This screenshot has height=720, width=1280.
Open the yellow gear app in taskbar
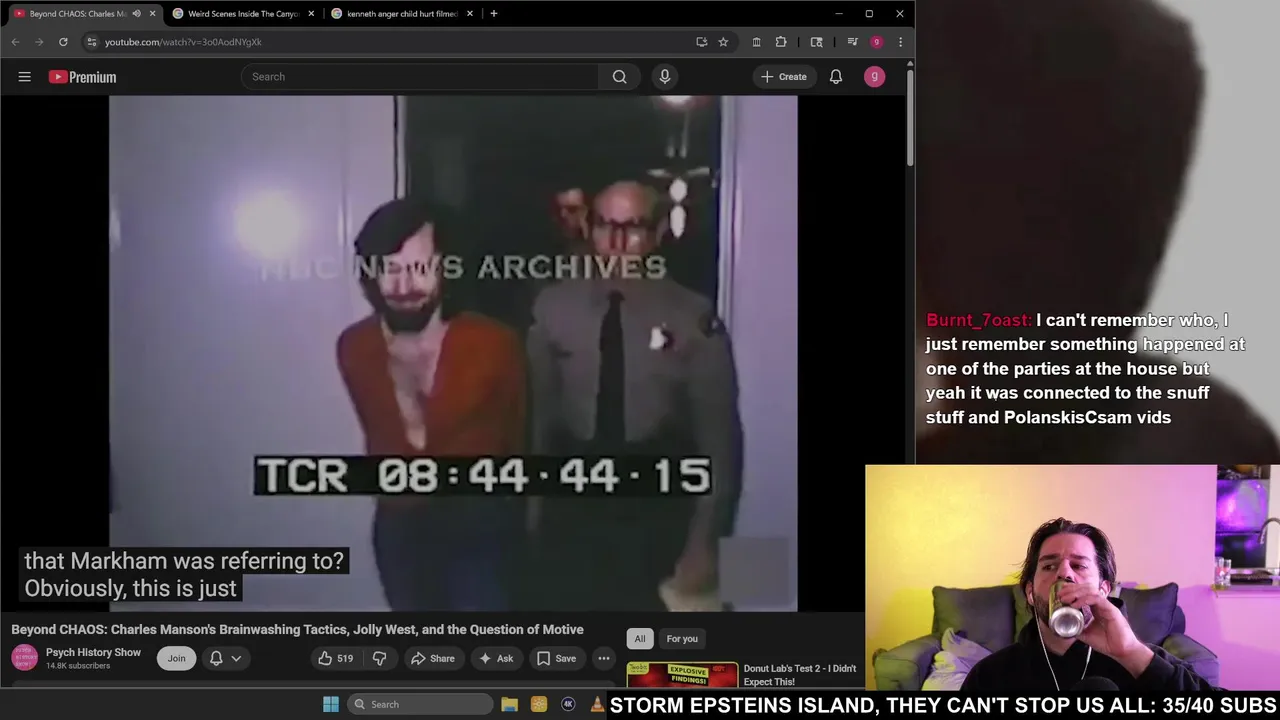[539, 704]
